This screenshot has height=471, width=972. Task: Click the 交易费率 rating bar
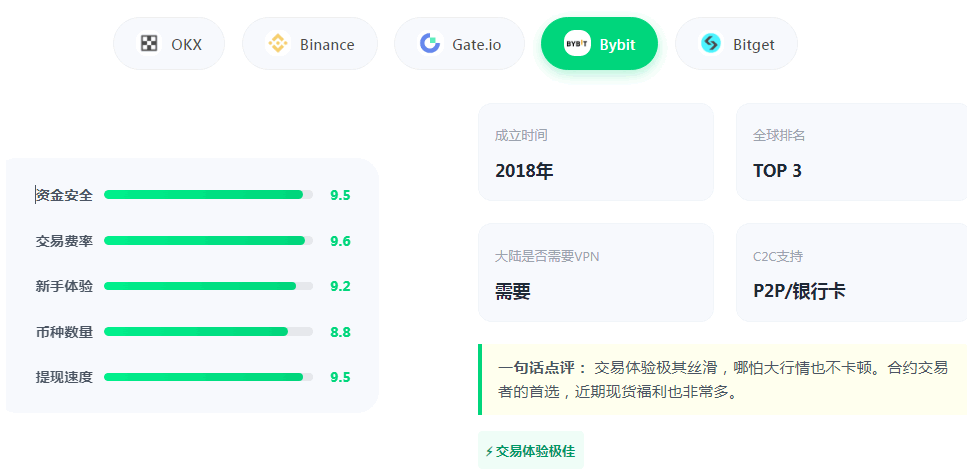[x=208, y=241]
